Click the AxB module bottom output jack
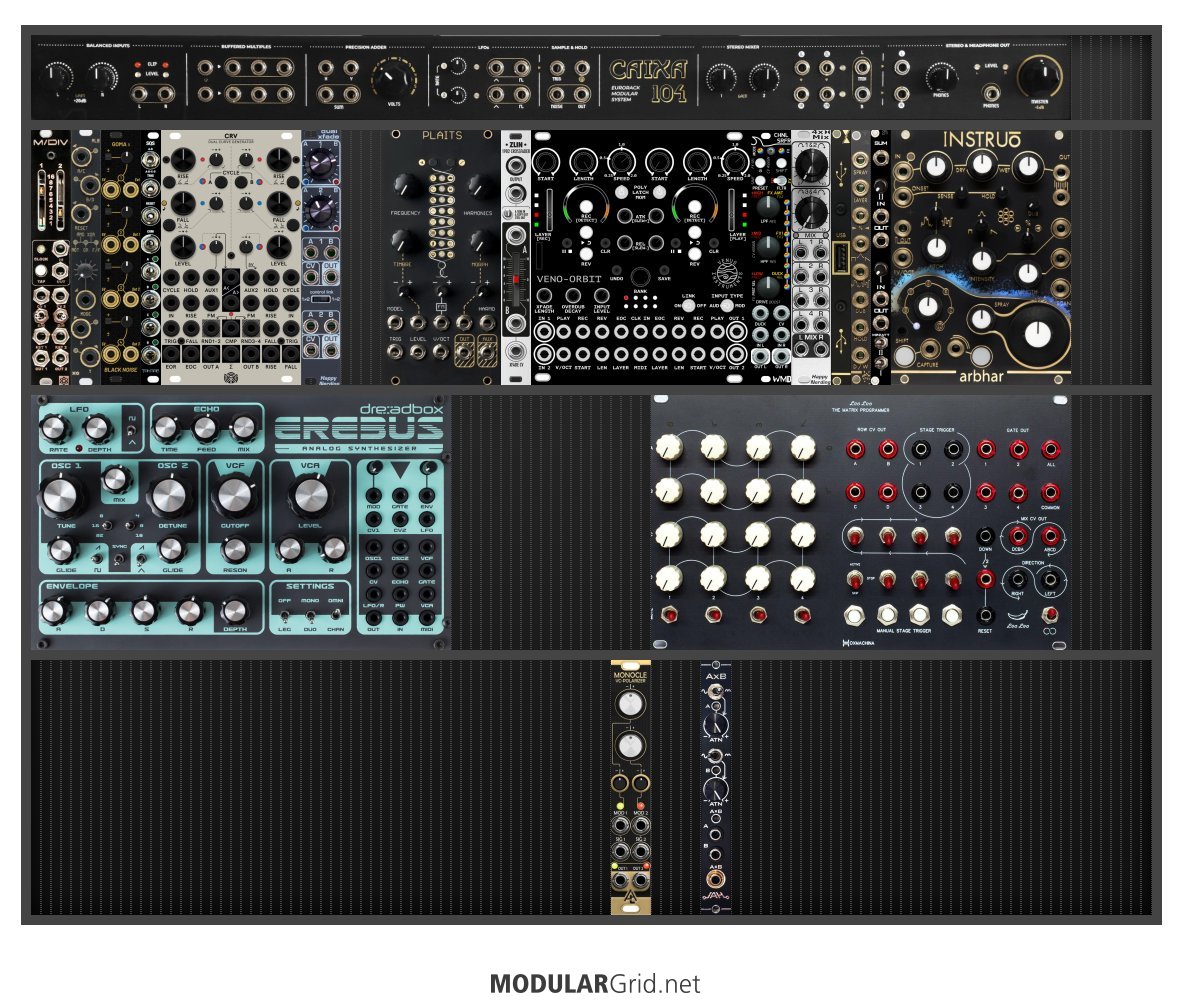Viewport: 1192px width, 1005px height. point(715,880)
